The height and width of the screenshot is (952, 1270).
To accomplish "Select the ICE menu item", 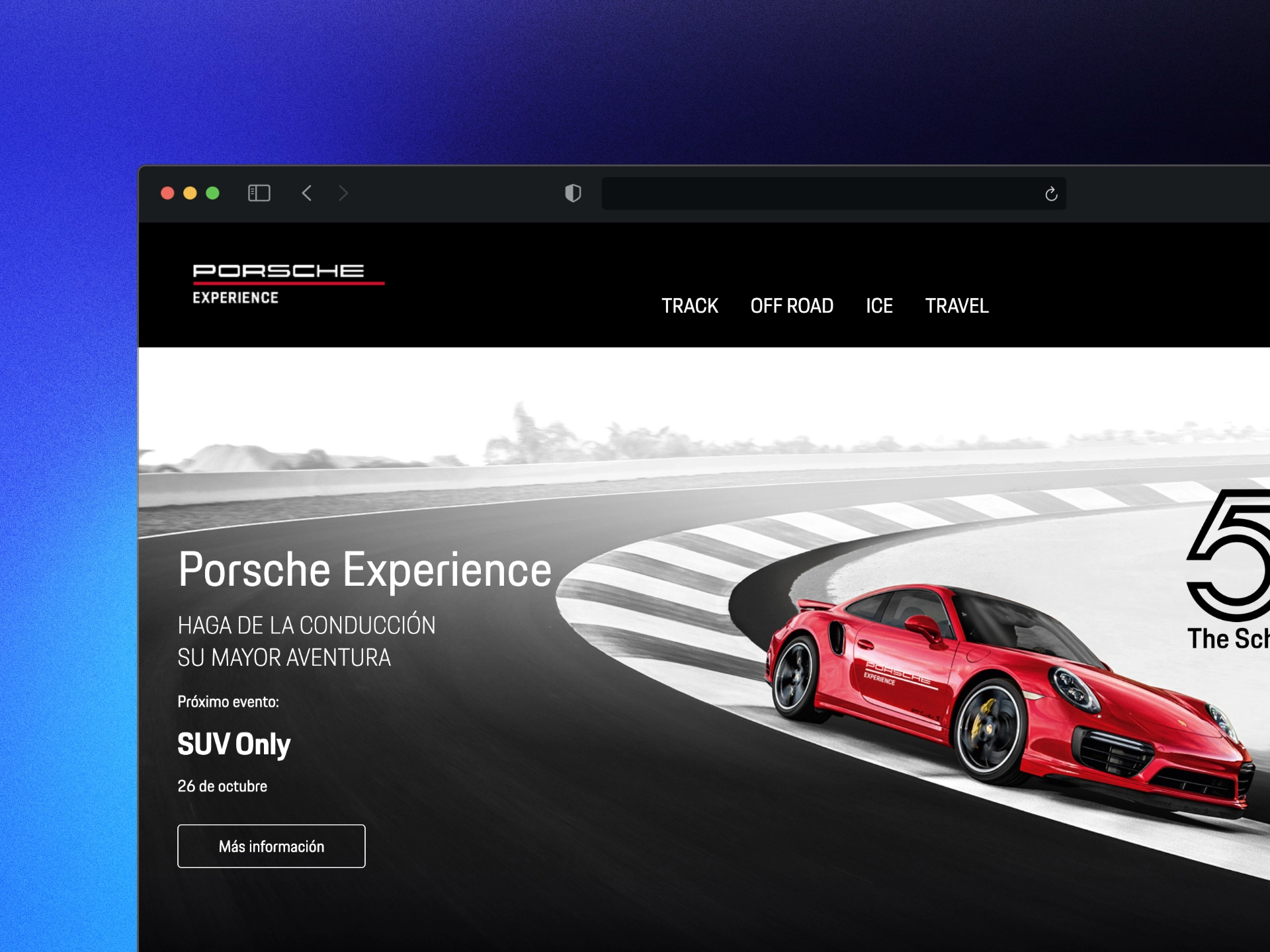I will 879,306.
